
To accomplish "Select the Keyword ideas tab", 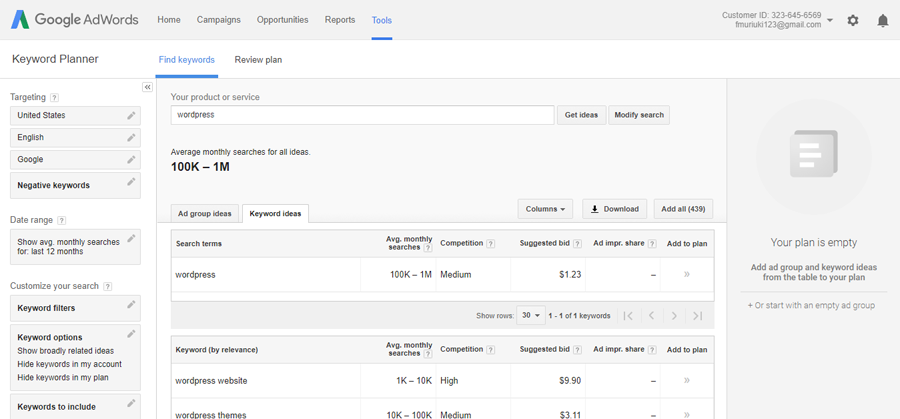I will click(x=276, y=214).
